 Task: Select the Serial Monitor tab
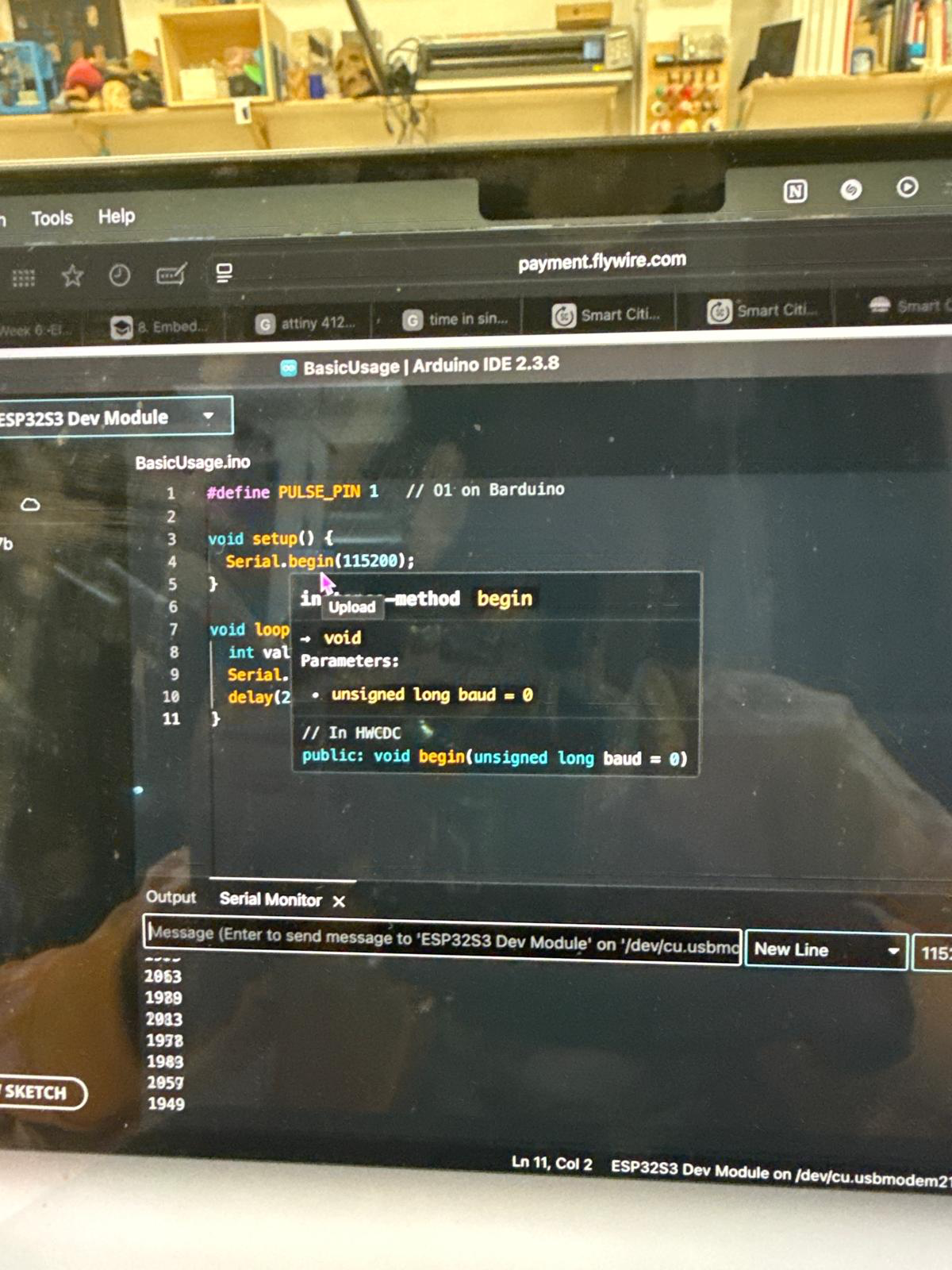[x=271, y=899]
